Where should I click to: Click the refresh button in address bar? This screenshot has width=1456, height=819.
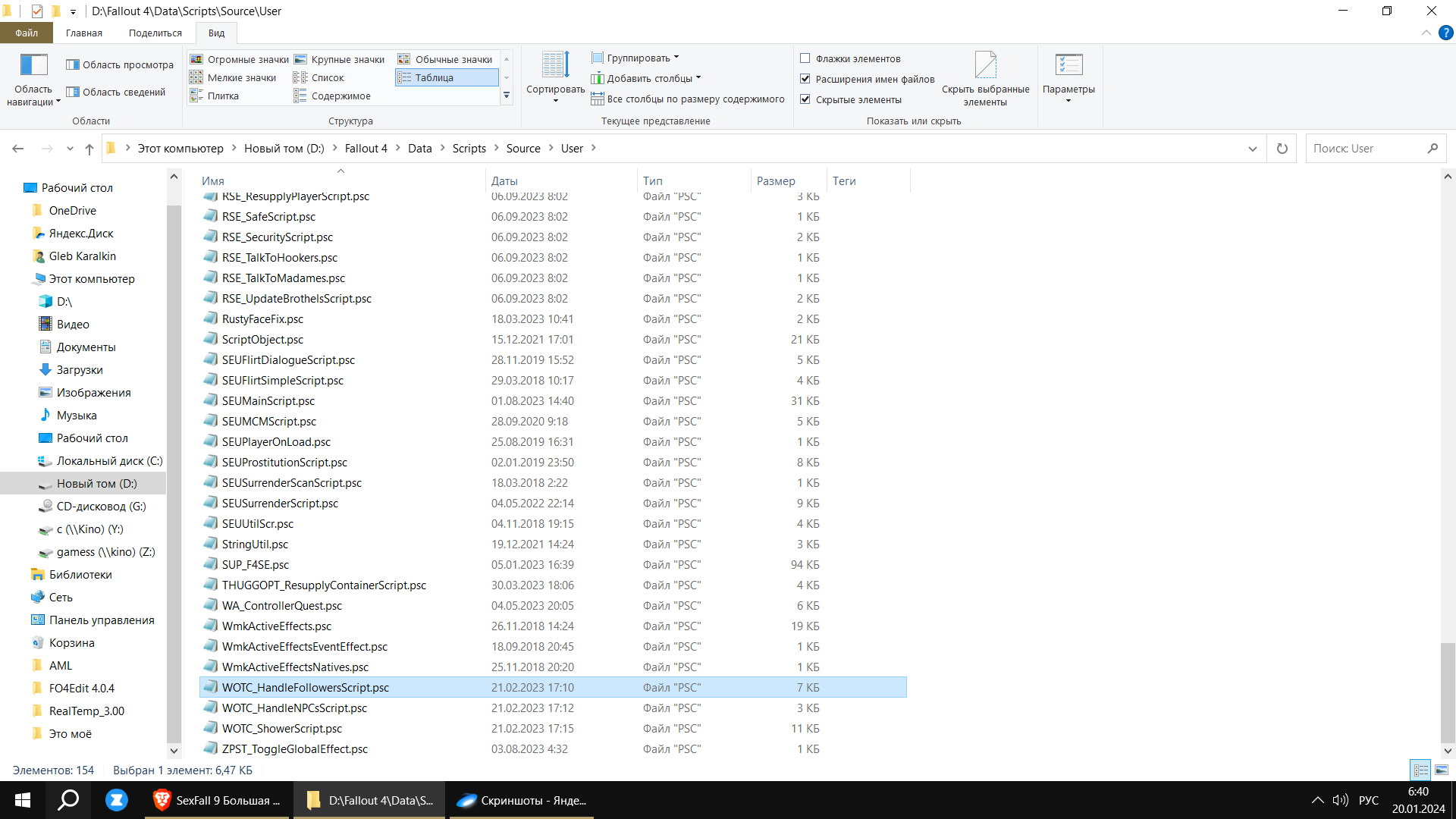point(1282,149)
